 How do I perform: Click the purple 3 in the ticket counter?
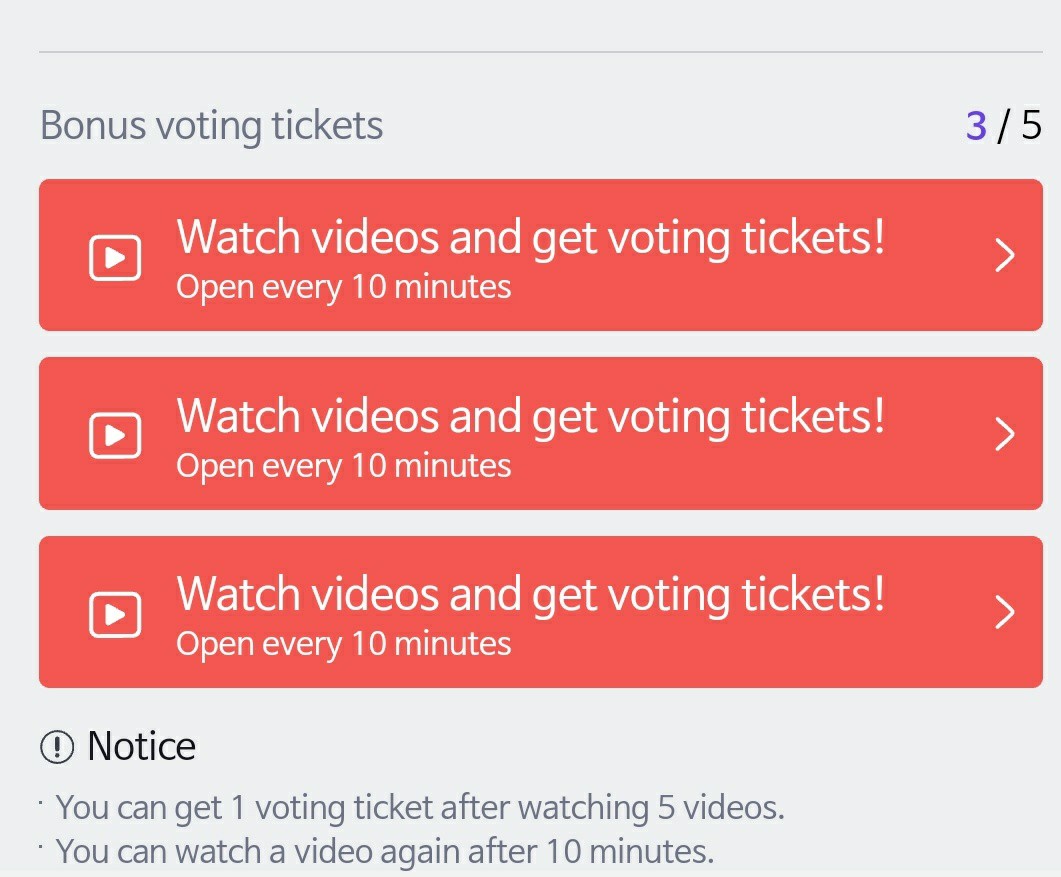[x=976, y=126]
